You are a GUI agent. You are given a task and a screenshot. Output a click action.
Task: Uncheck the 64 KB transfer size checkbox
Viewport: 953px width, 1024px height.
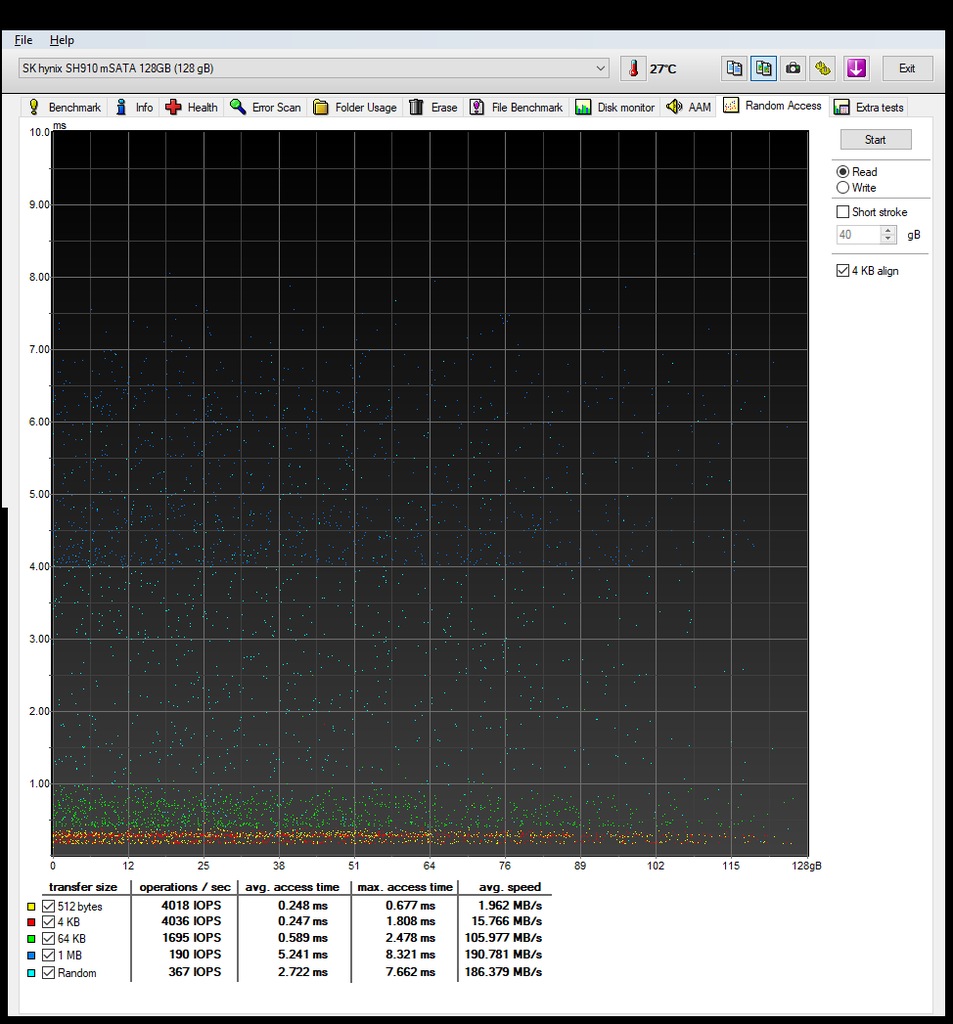point(48,938)
